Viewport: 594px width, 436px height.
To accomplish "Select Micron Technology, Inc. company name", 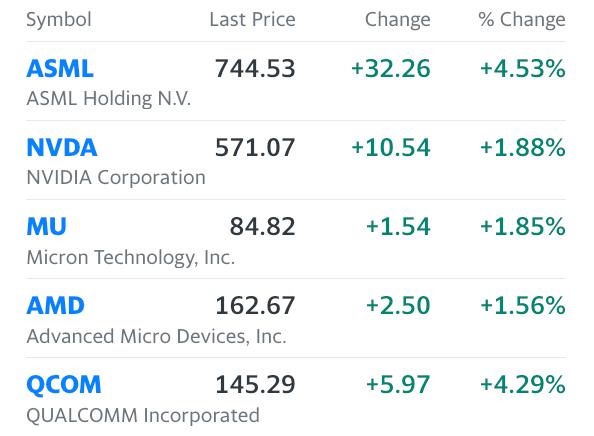I will point(131,257).
